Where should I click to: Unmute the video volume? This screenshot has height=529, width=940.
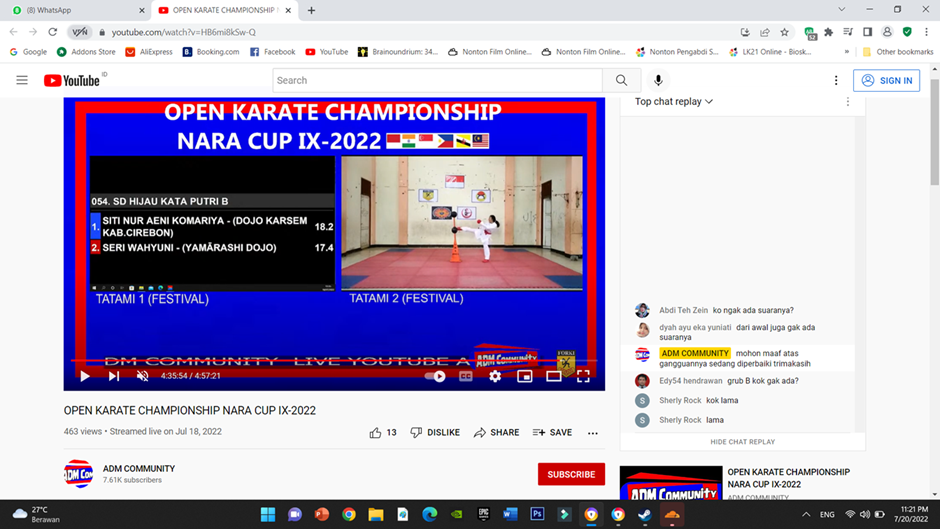pyautogui.click(x=143, y=376)
